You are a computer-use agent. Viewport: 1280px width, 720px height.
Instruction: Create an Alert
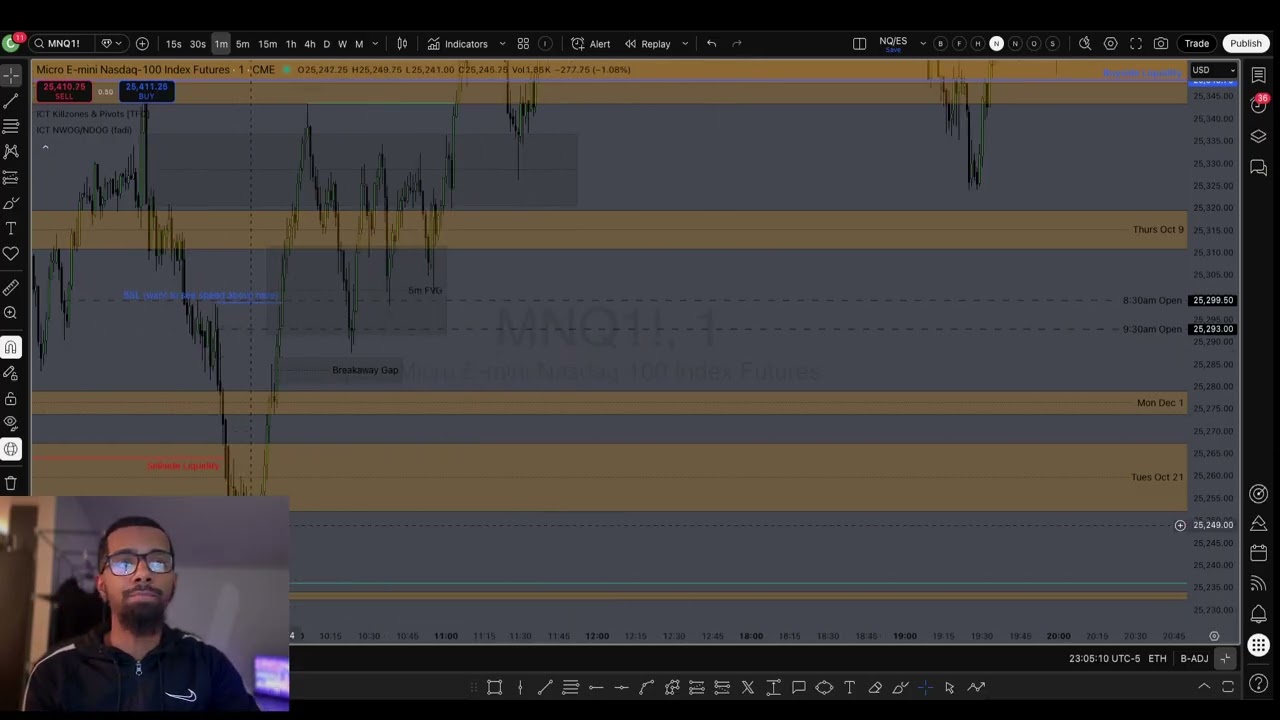point(590,44)
